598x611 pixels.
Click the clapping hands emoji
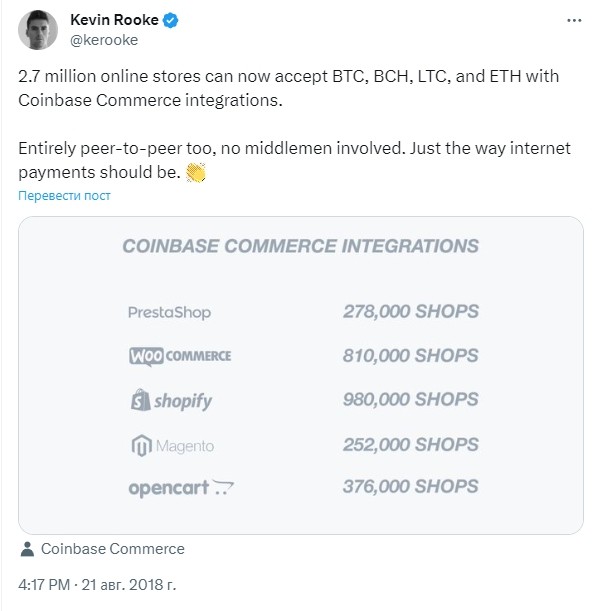point(196,172)
